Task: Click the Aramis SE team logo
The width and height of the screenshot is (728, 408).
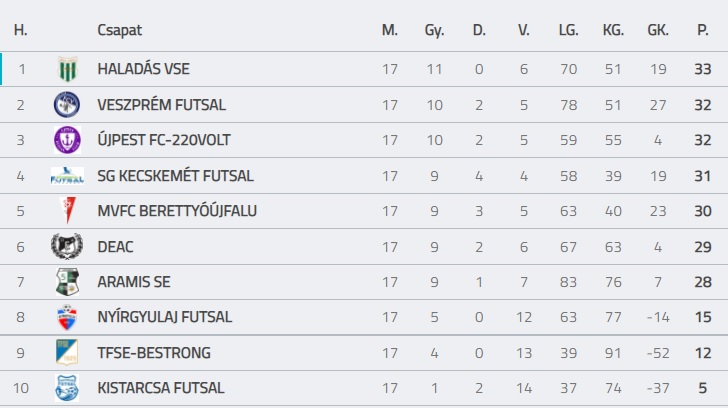Action: (67, 282)
